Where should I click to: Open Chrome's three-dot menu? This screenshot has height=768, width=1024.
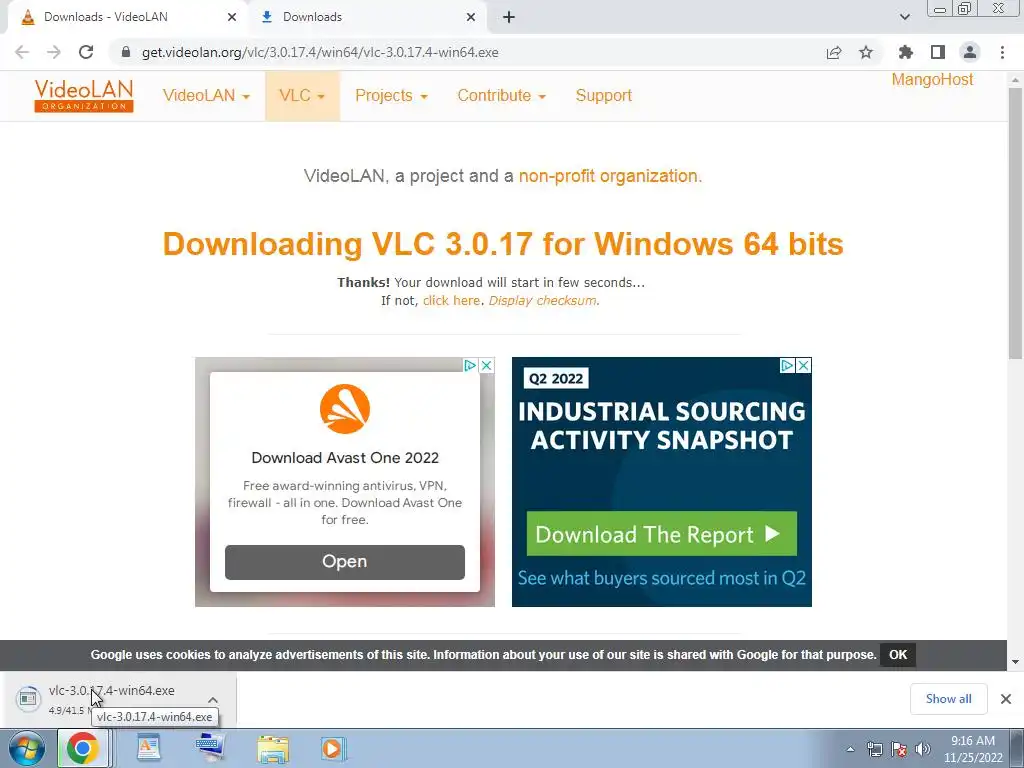click(x=1002, y=52)
